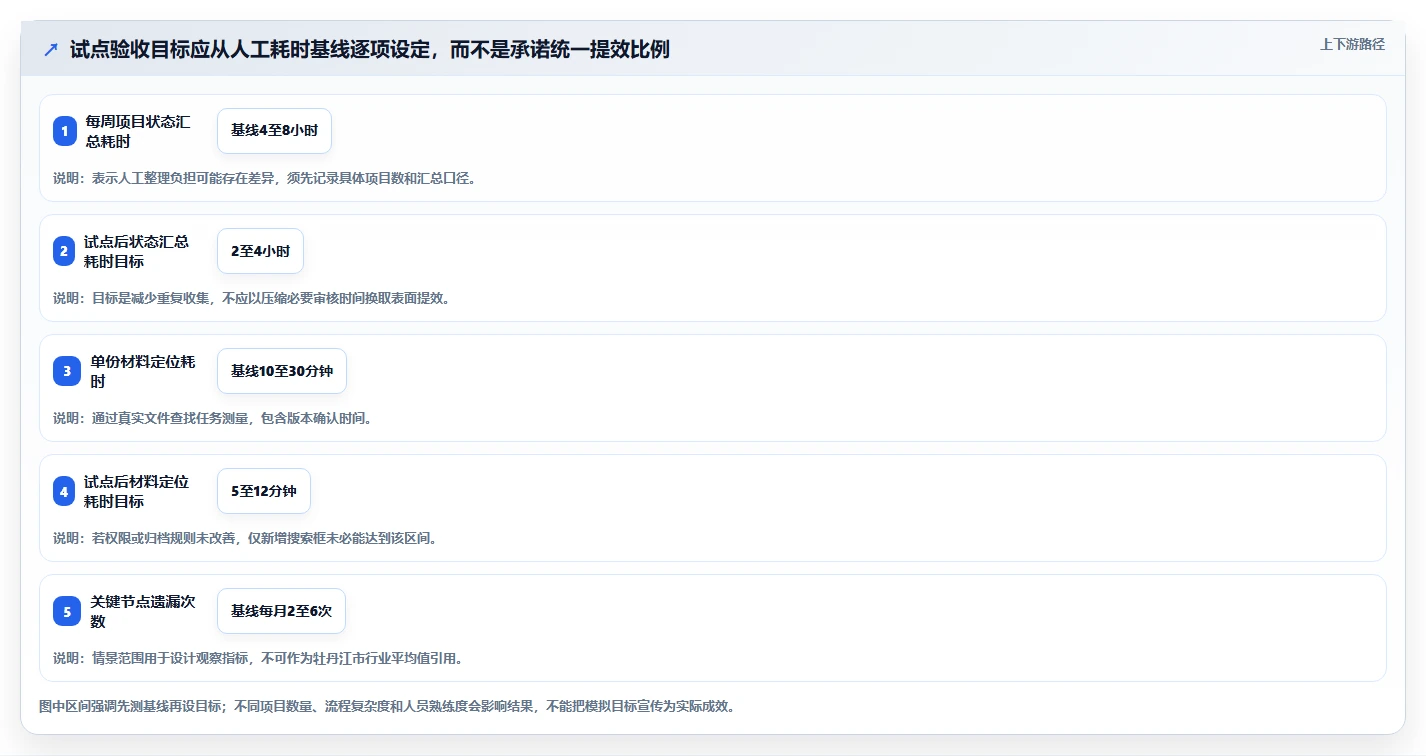Click the main title 试点验收目标
The height and width of the screenshot is (756, 1426).
[x=370, y=50]
